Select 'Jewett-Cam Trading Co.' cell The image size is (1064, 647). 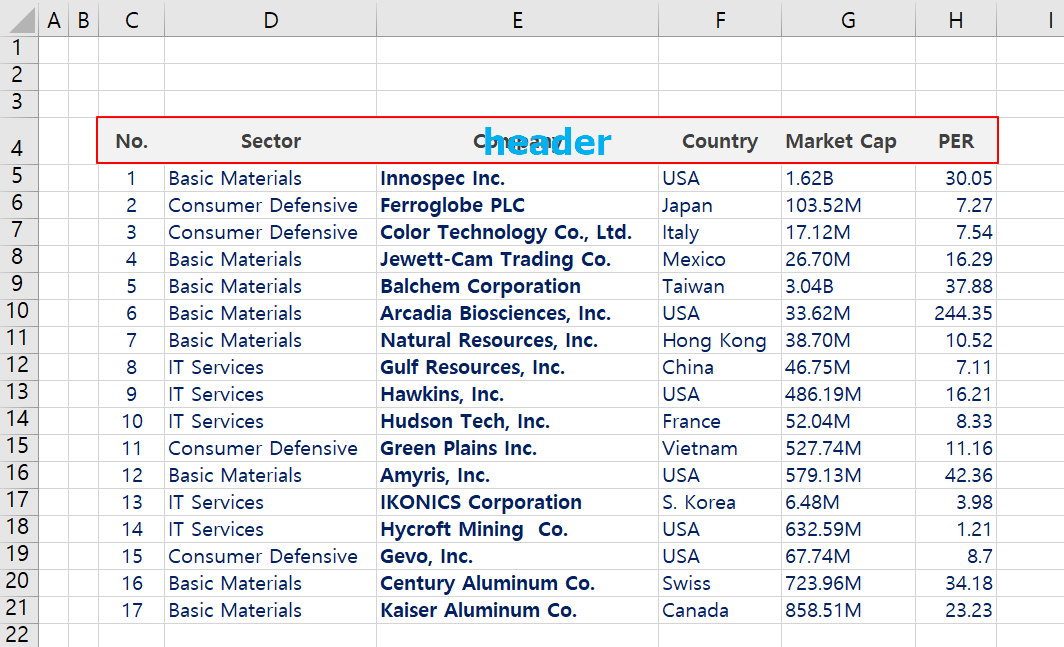[517, 259]
